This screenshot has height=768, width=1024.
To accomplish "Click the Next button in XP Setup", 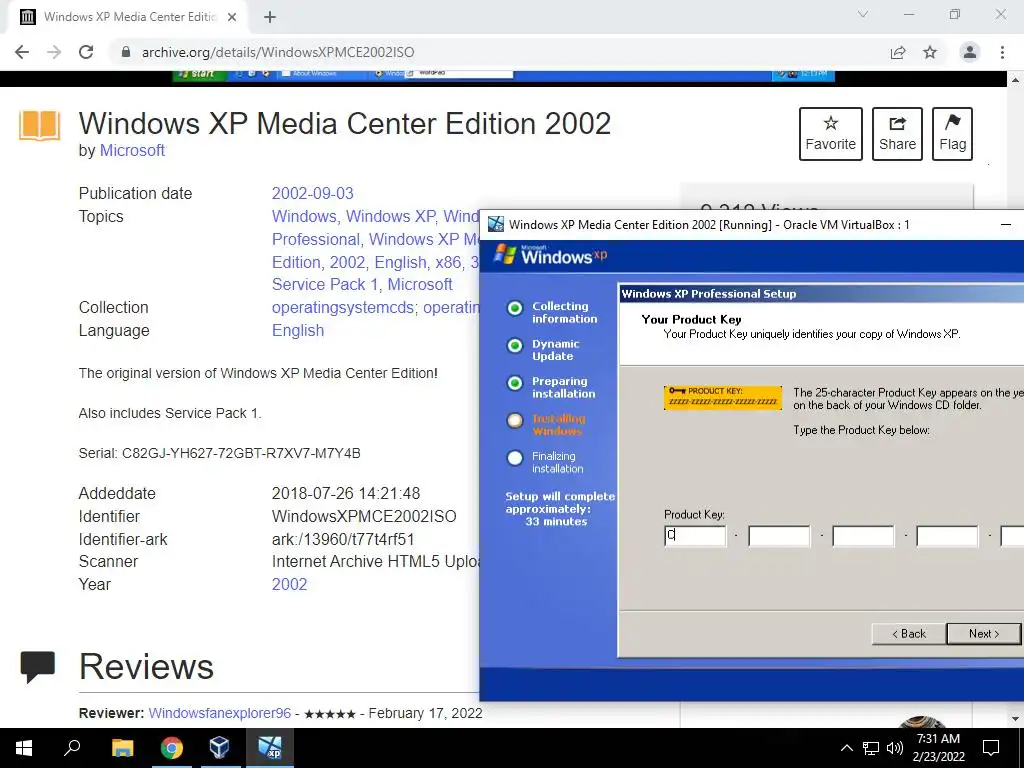I will (x=984, y=633).
